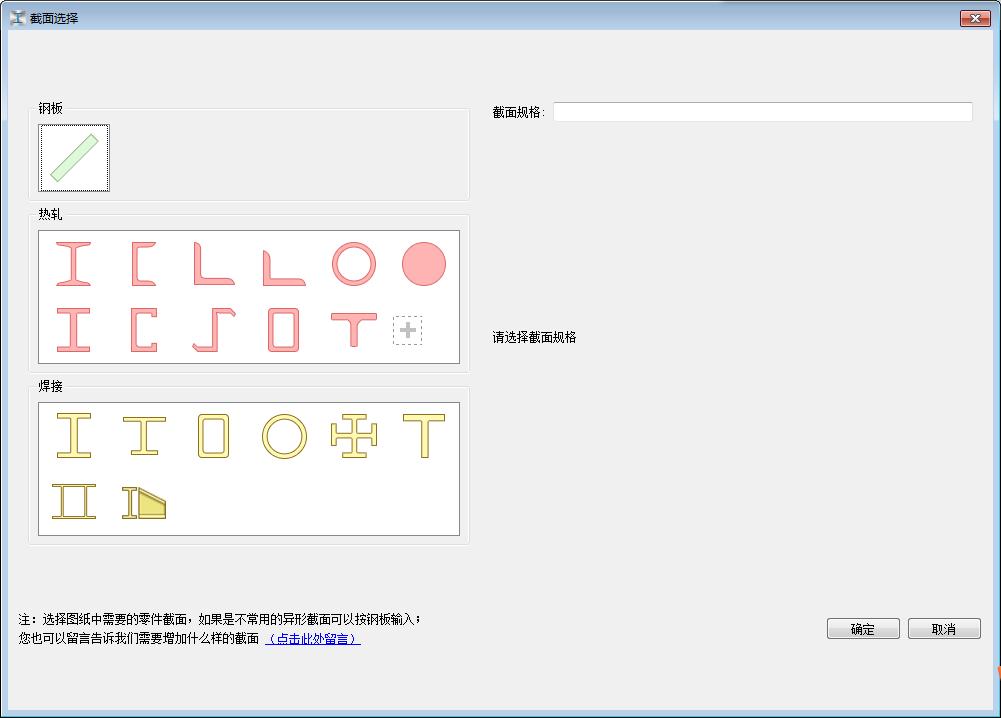Select the hot-rolled parallel-flange channel section
Image resolution: width=1001 pixels, height=718 pixels.
[144, 330]
